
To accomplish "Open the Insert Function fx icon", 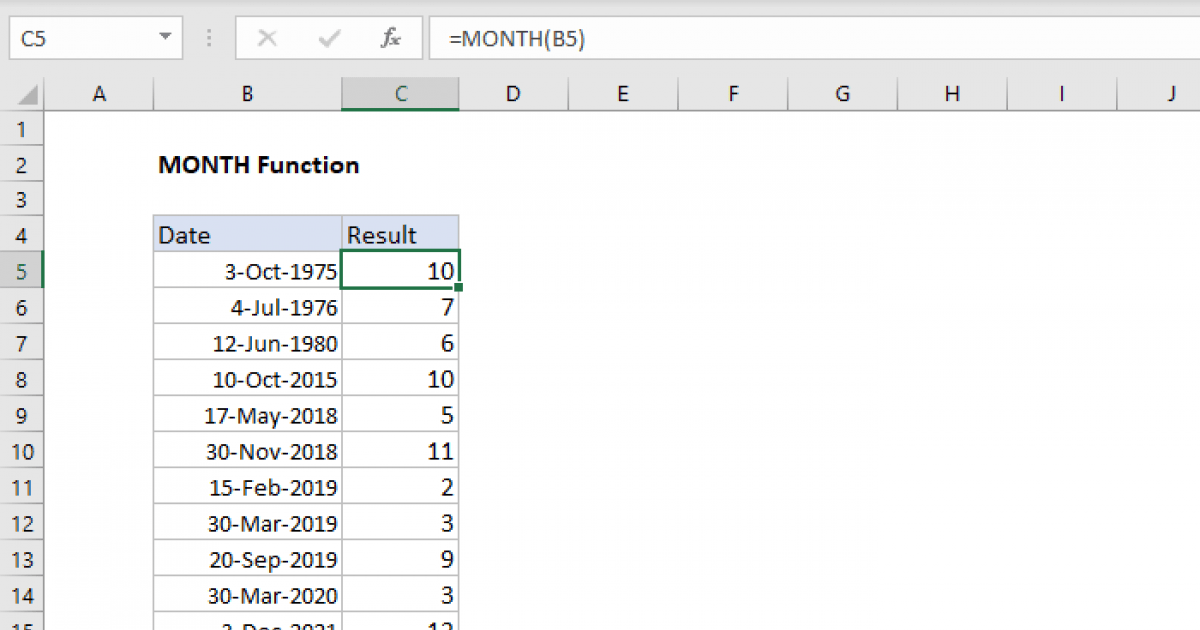I will 391,39.
